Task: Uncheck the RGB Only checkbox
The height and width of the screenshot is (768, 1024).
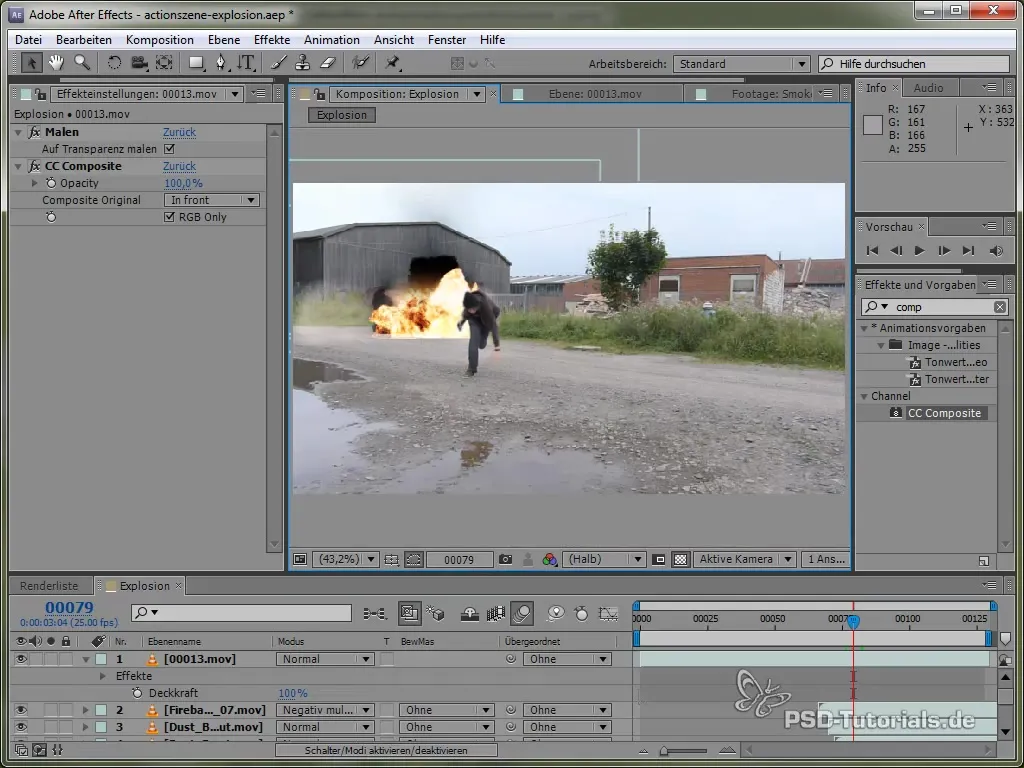Action: 169,217
